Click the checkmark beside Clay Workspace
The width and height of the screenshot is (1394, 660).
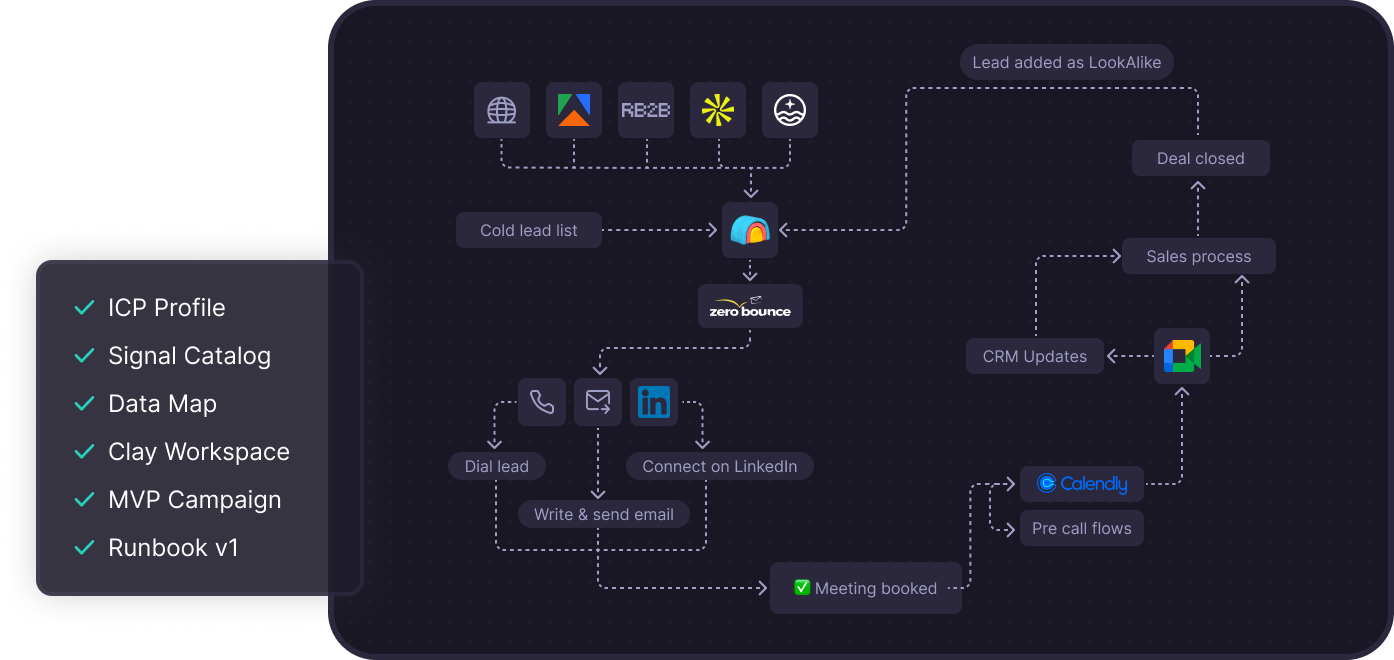coord(84,452)
